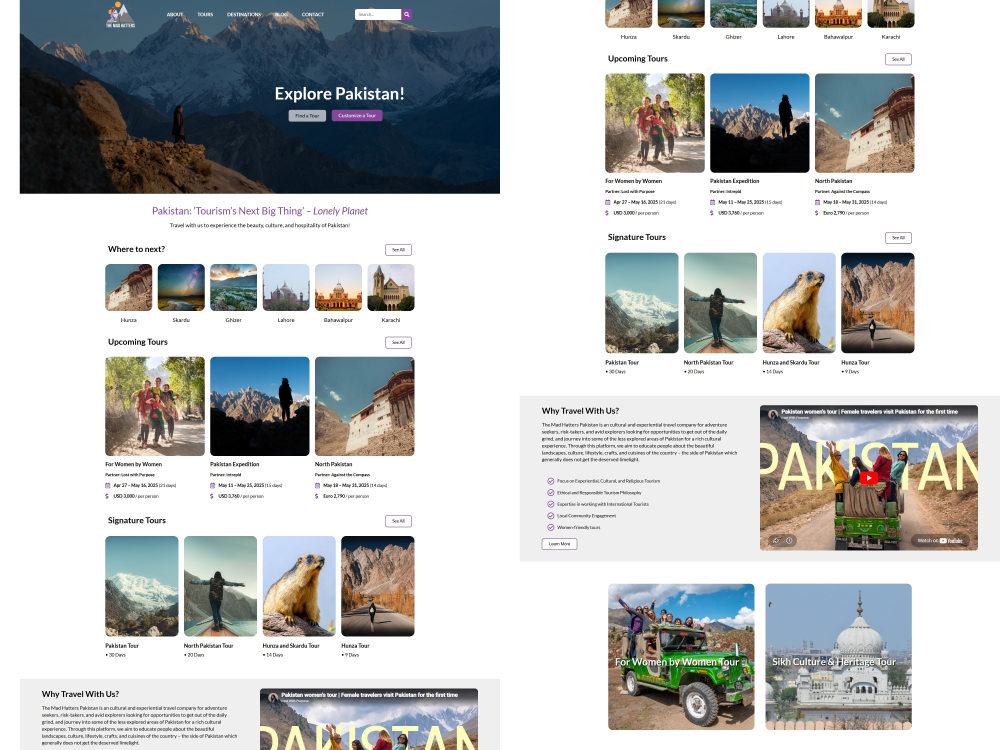
Task: Select Lahore destination thumbnail in left mockup
Action: [286, 288]
